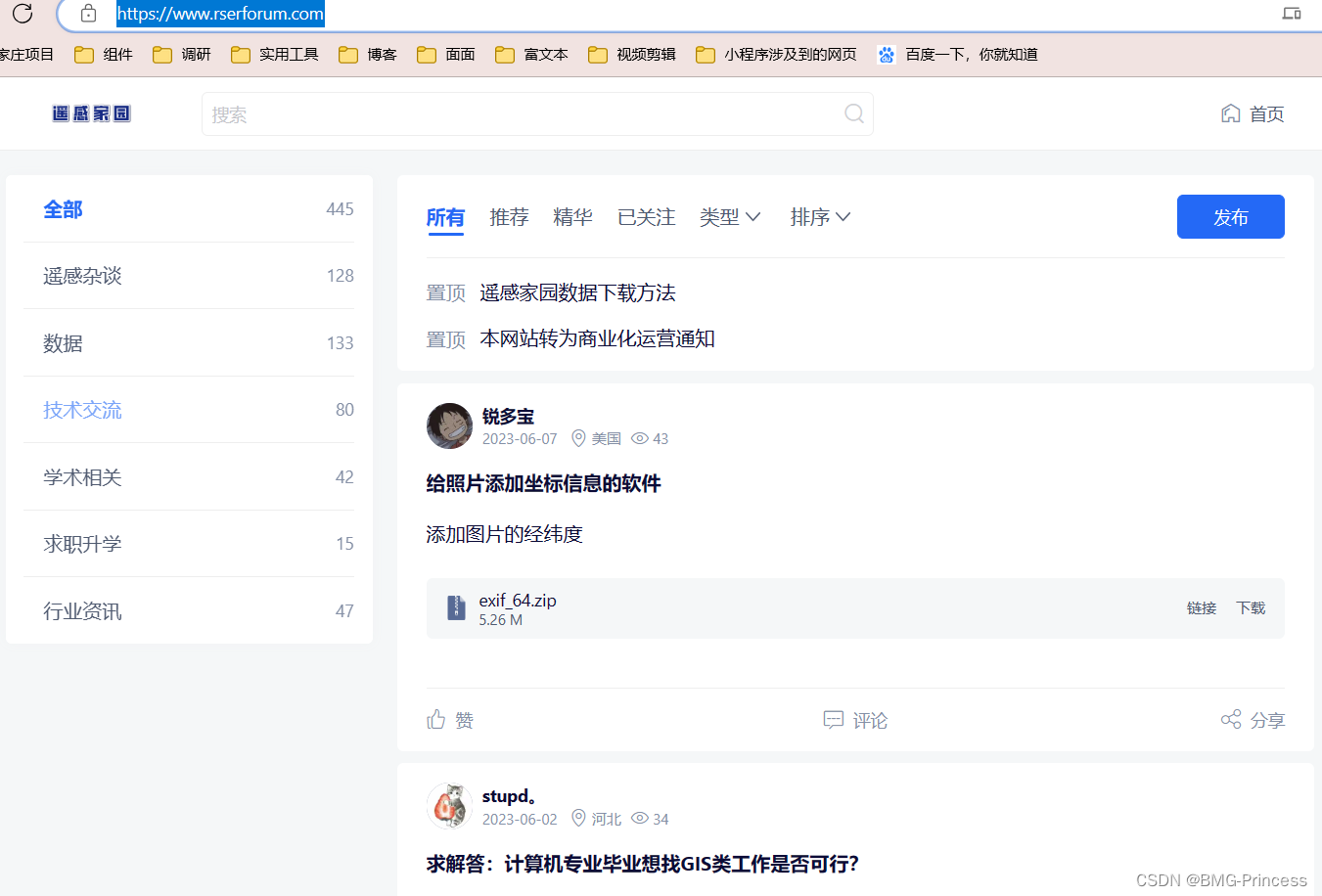This screenshot has width=1322, height=896.
Task: Share the exif_64.zip post via share icon
Action: coord(1231,720)
